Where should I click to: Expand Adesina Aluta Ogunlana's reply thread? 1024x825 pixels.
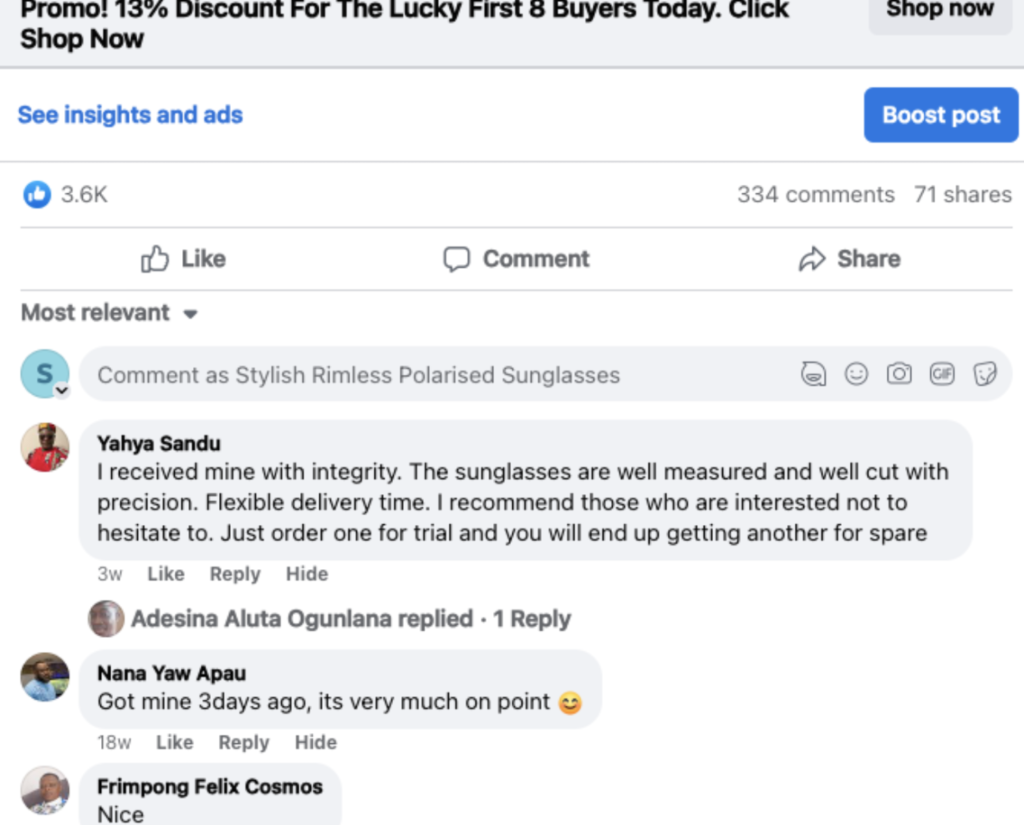click(350, 619)
